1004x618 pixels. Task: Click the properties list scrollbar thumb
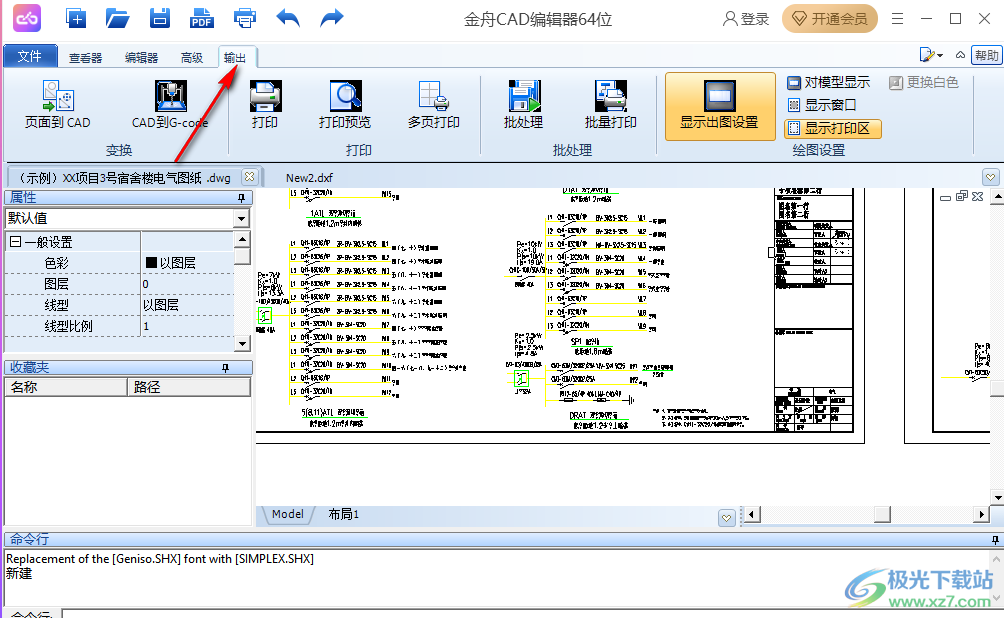tap(242, 256)
